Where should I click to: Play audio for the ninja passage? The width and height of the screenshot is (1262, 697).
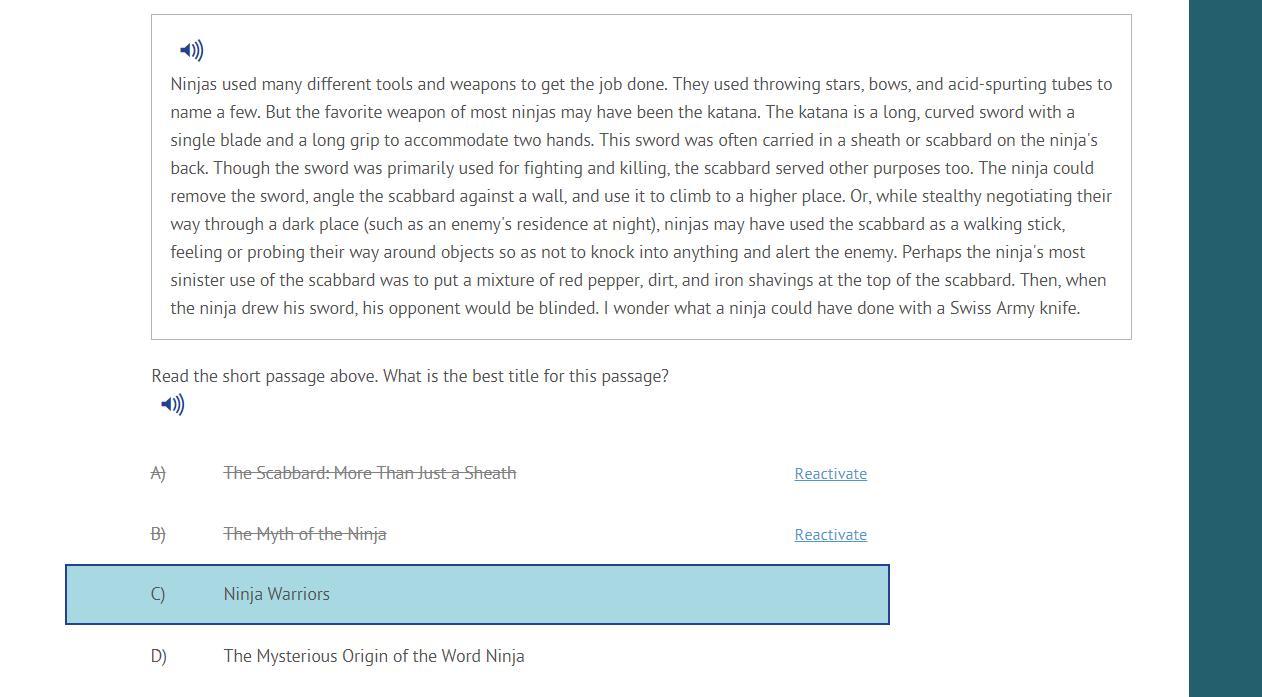coord(191,50)
